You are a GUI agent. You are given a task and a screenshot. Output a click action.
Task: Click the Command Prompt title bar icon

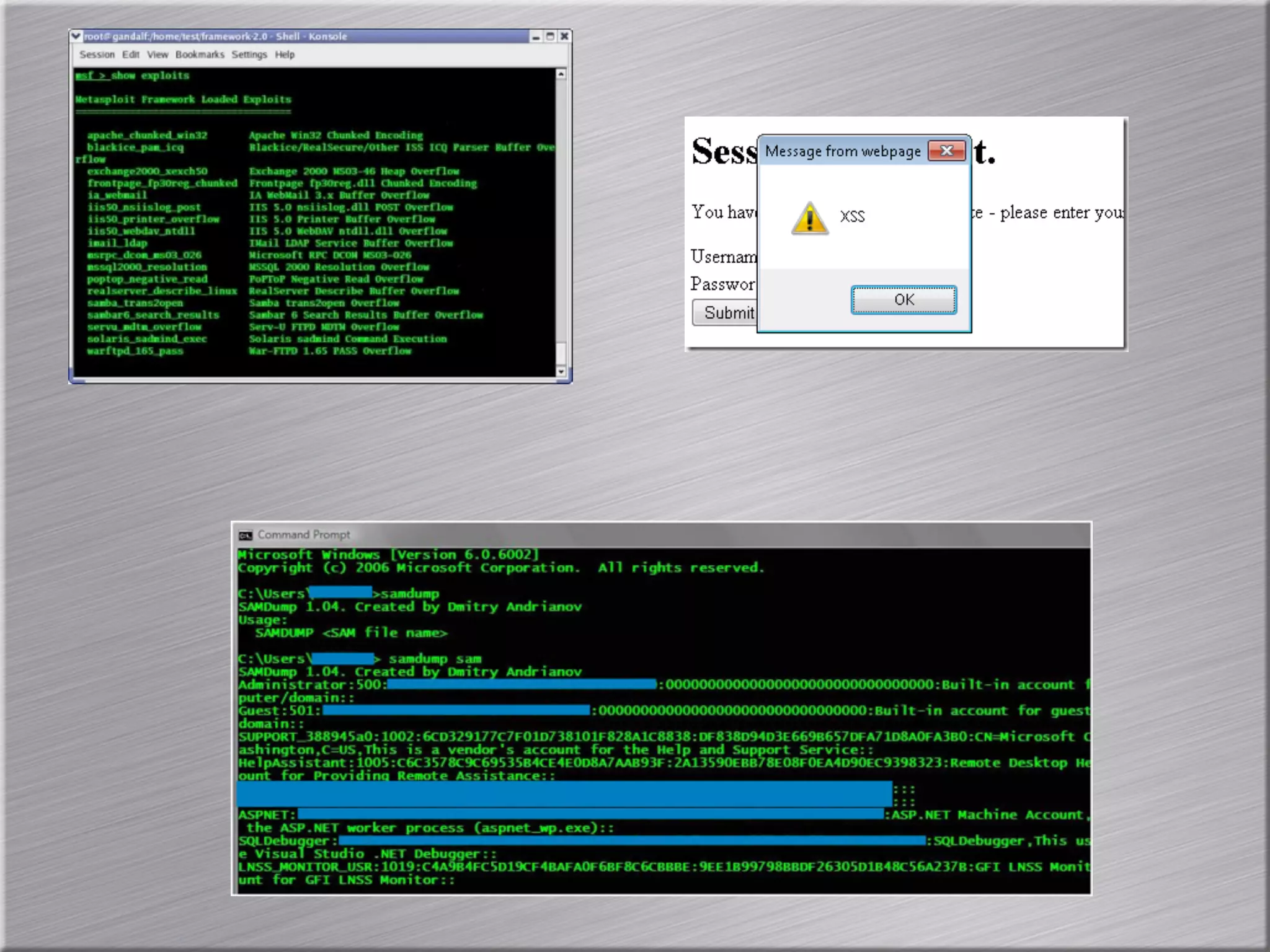coord(246,535)
